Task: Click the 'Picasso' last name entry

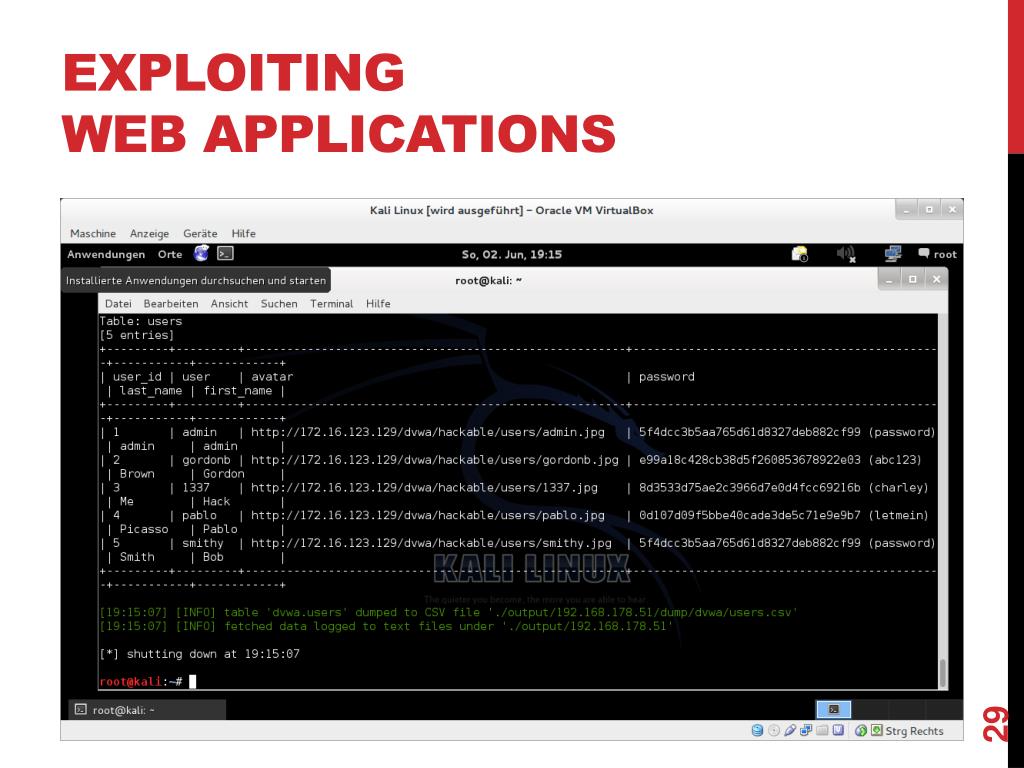Action: [144, 529]
